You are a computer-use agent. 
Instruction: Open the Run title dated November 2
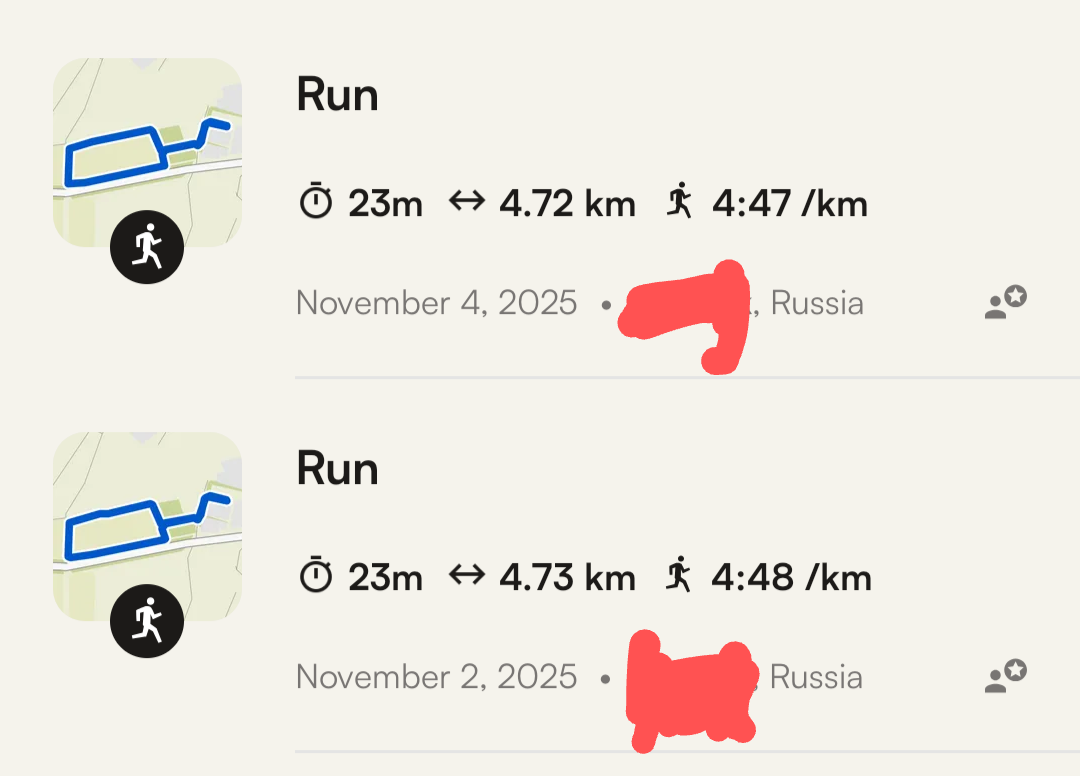pos(337,470)
